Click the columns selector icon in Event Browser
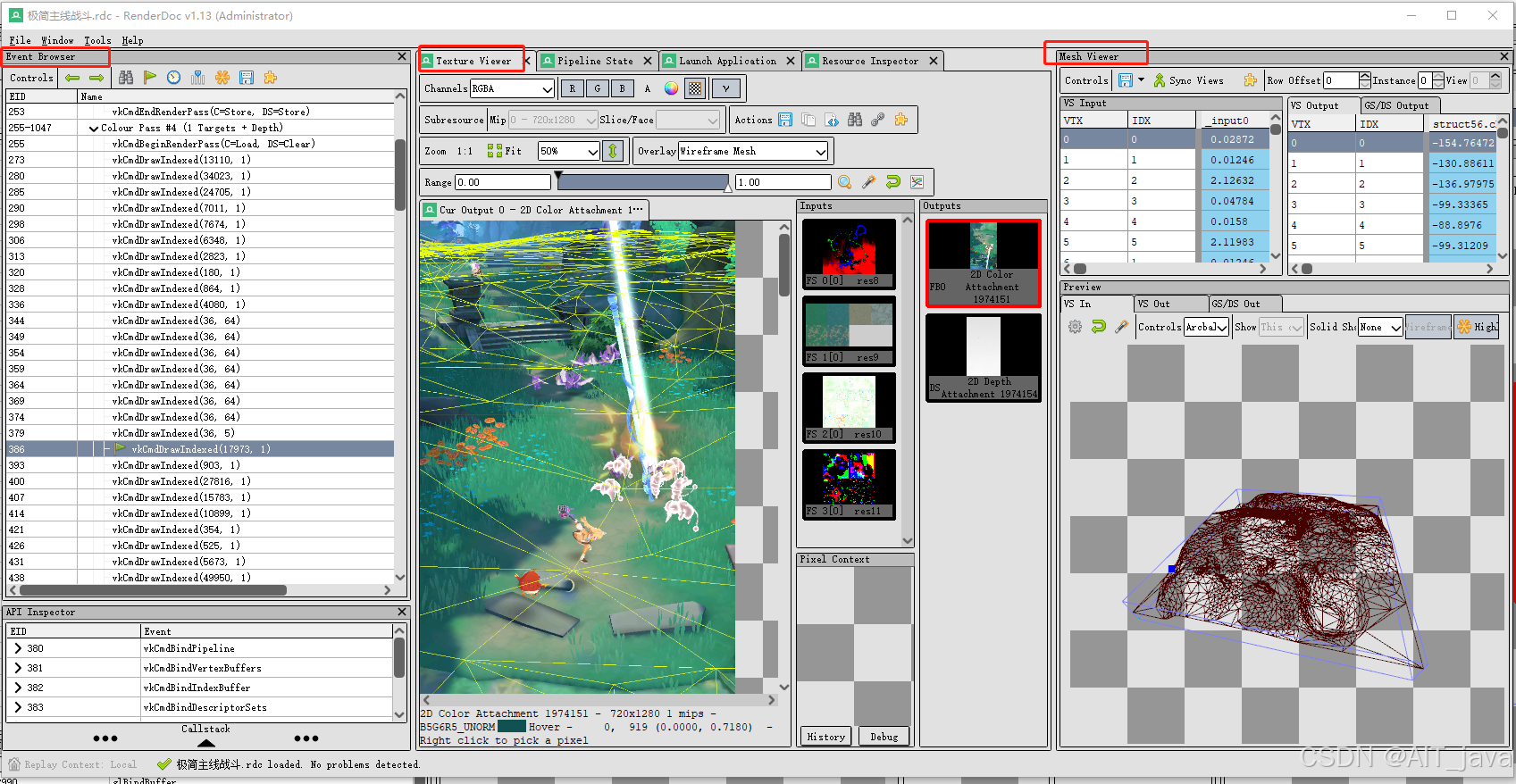Screen dimensions: 1516x784 (198, 78)
